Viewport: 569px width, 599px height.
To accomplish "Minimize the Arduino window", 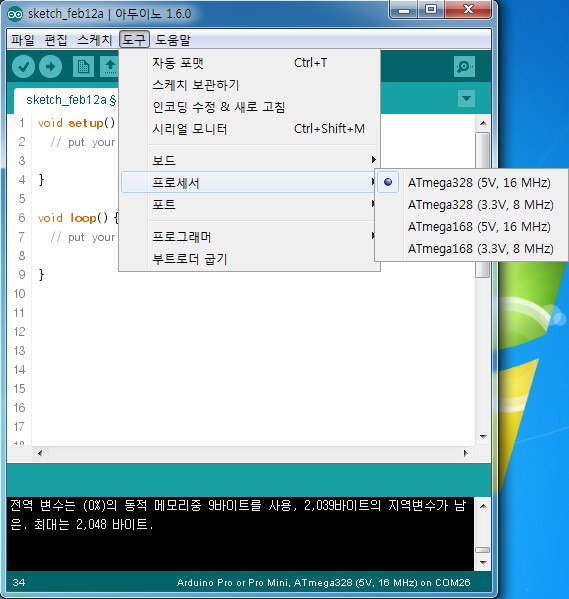I will 404,10.
